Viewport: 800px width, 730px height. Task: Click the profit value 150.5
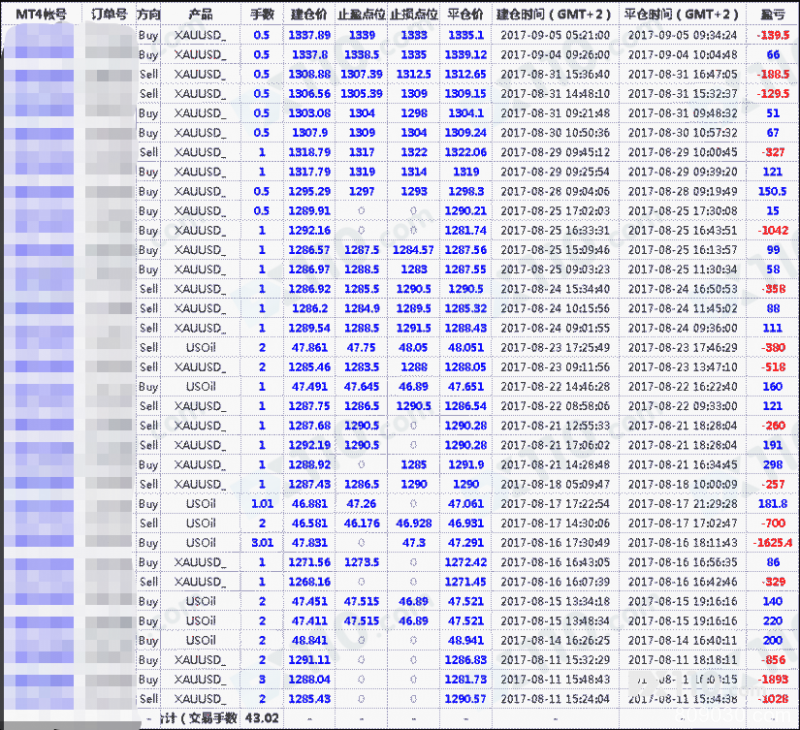(x=773, y=191)
